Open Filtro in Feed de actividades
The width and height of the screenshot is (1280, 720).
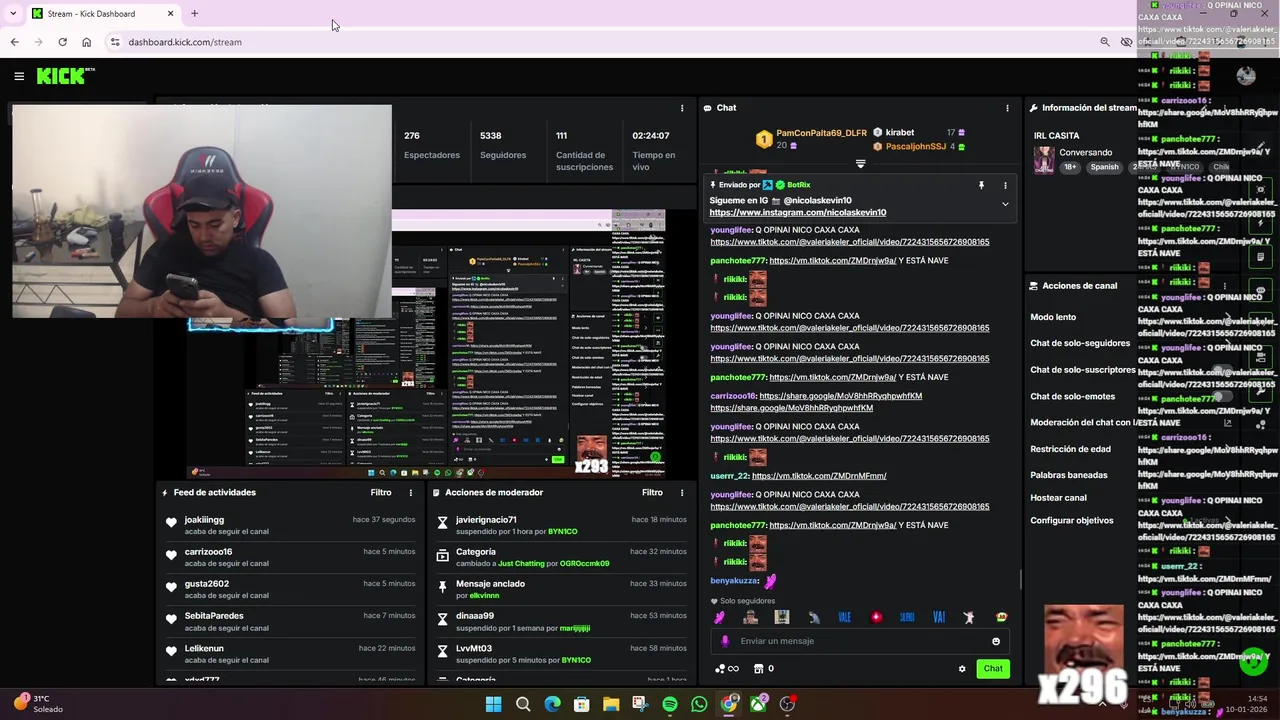pyautogui.click(x=381, y=492)
